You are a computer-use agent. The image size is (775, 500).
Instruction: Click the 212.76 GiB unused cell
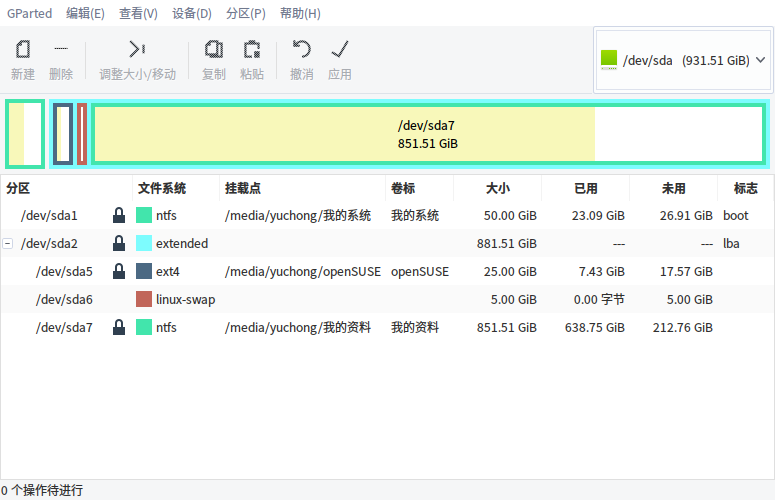[x=683, y=328]
